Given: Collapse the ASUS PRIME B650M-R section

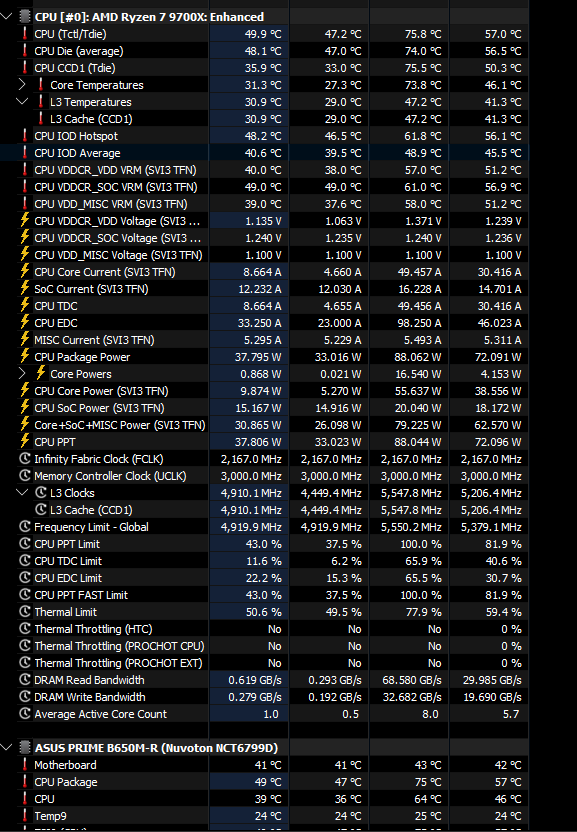Looking at the screenshot, I should coord(6,747).
